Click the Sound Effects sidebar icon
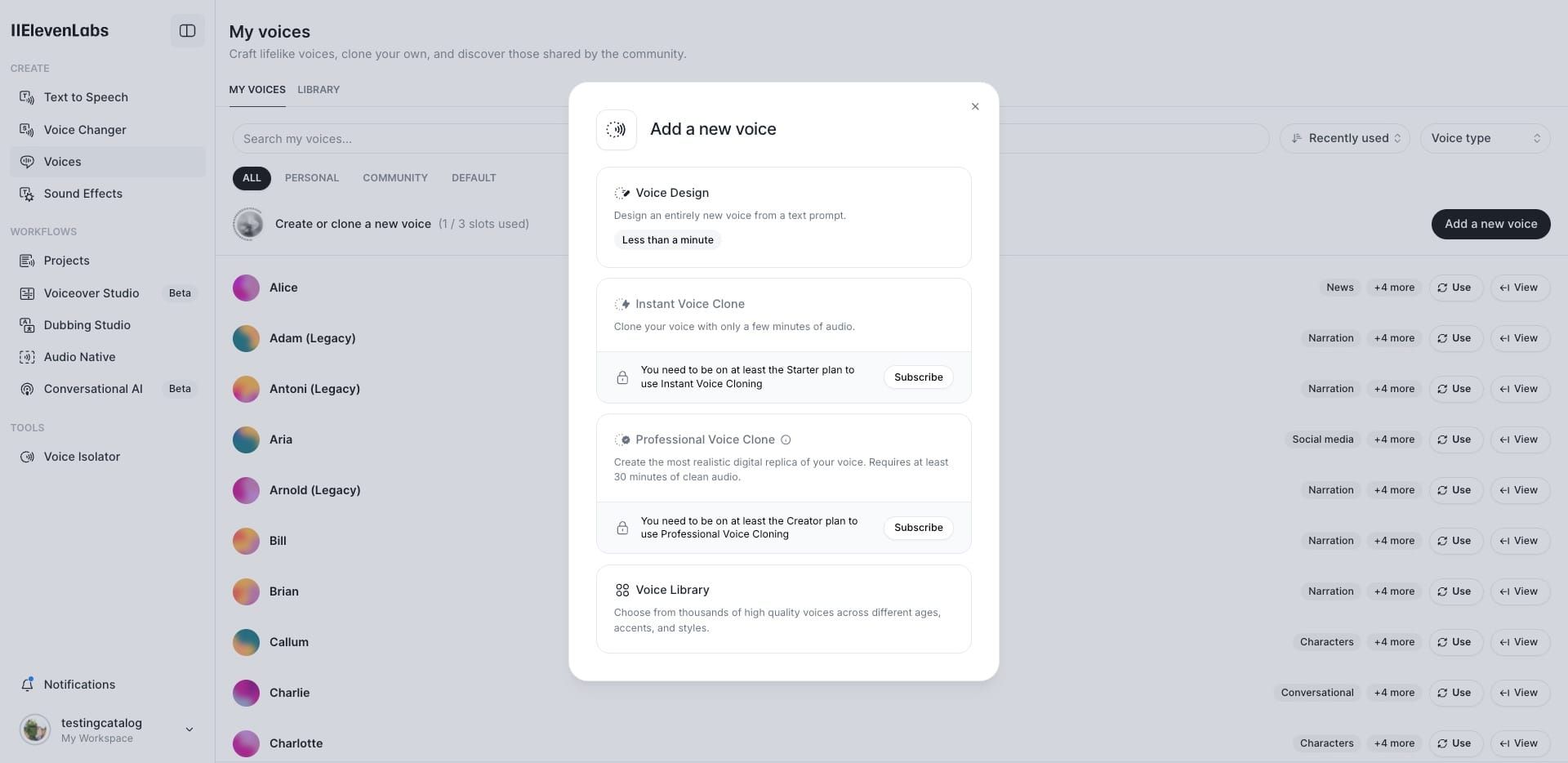The width and height of the screenshot is (1568, 763). point(27,194)
